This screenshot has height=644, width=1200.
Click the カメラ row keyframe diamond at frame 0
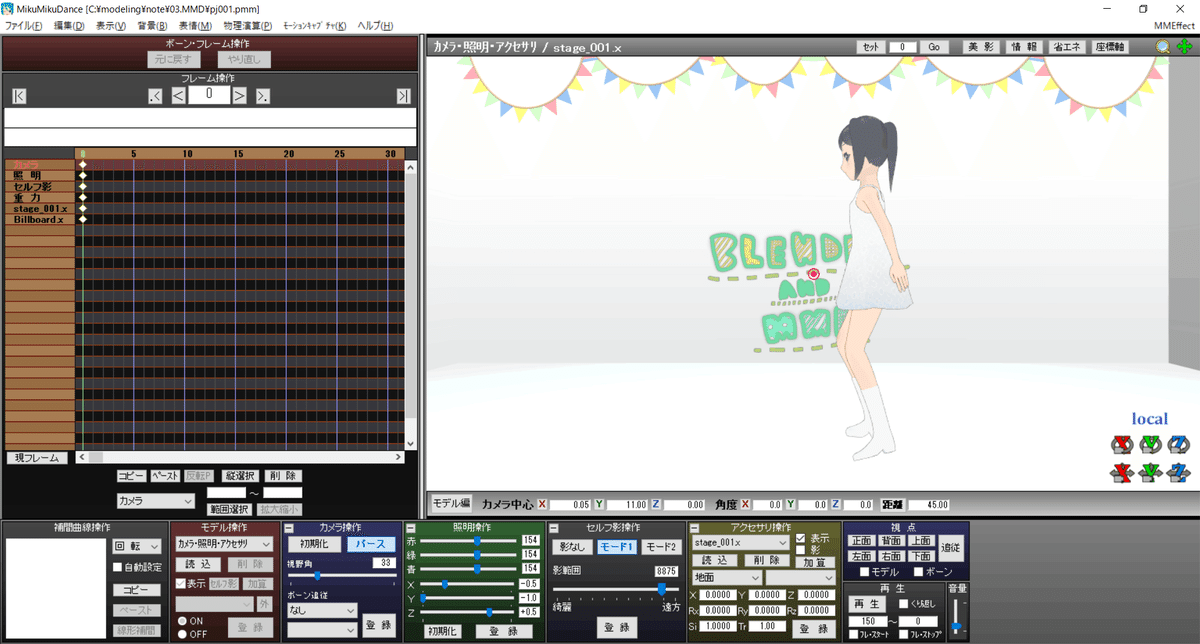pos(83,164)
